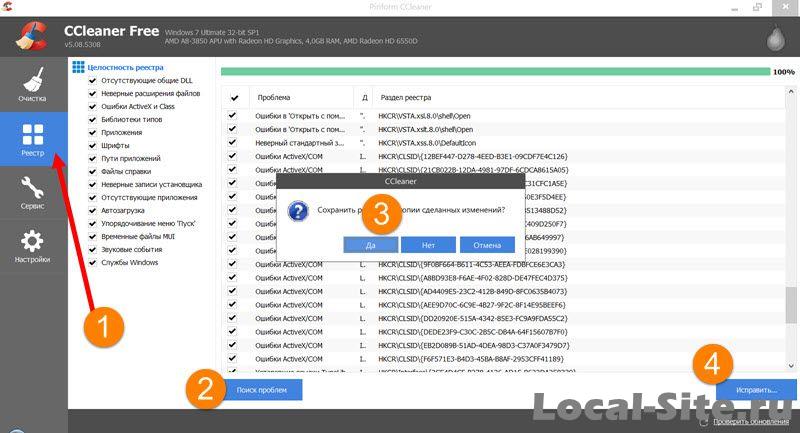Toggle Шрифты checkbox
The height and width of the screenshot is (433, 800).
tap(92, 145)
